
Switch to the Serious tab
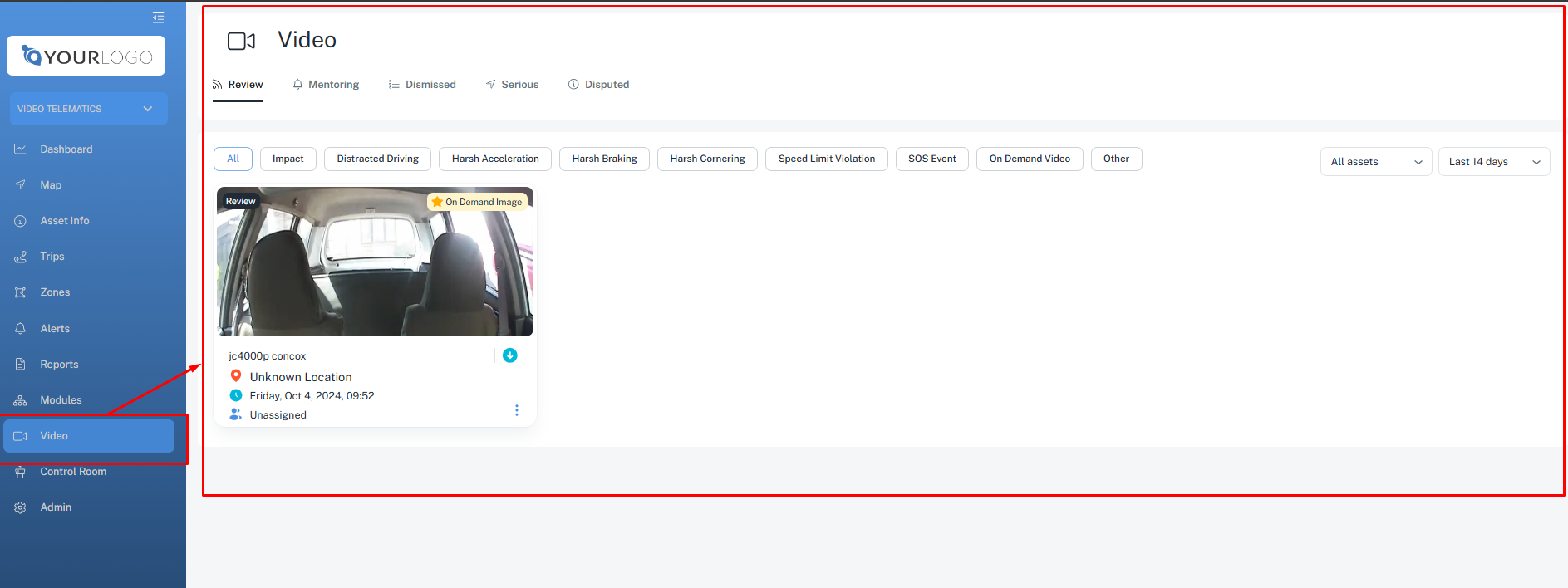(x=512, y=85)
